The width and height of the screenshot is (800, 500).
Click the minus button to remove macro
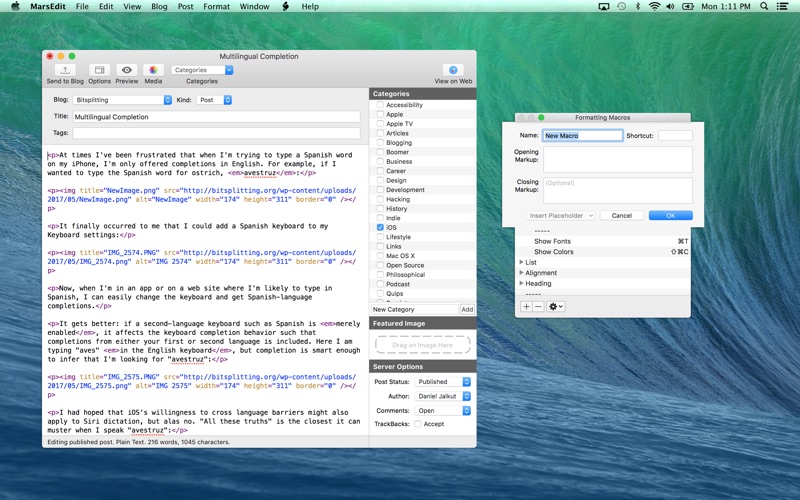[538, 307]
